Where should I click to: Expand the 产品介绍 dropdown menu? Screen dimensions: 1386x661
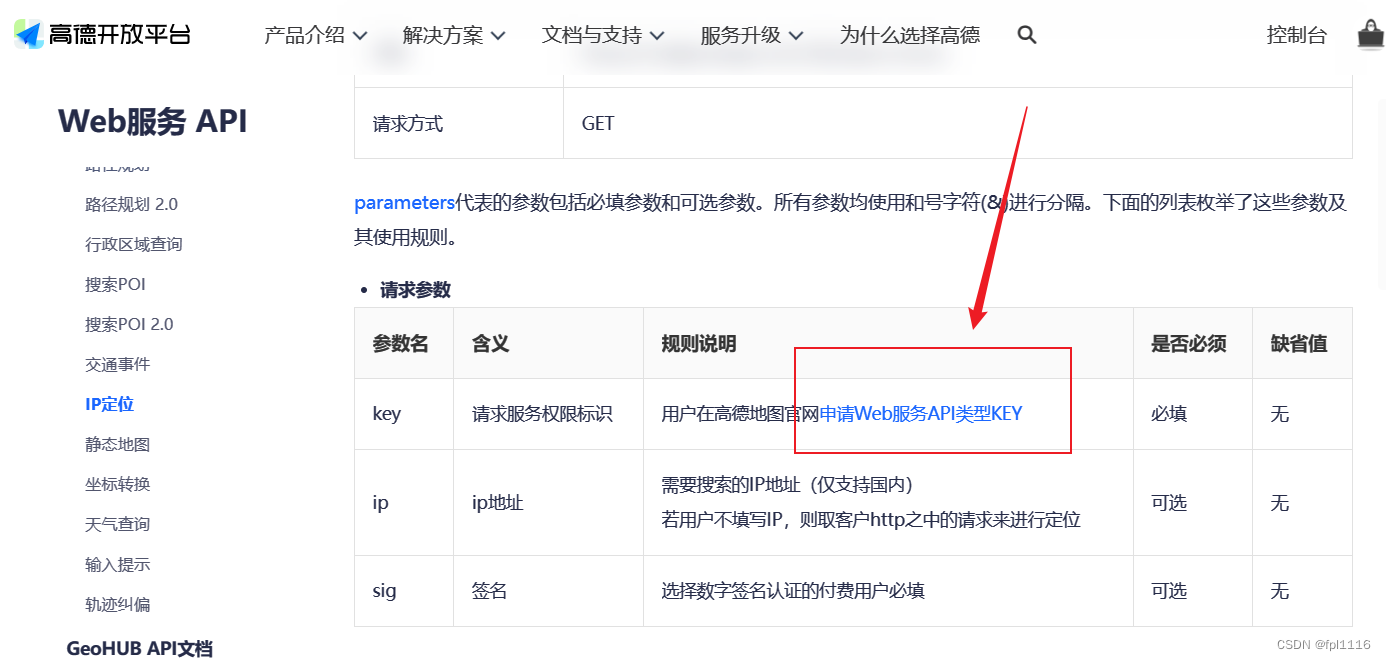315,35
